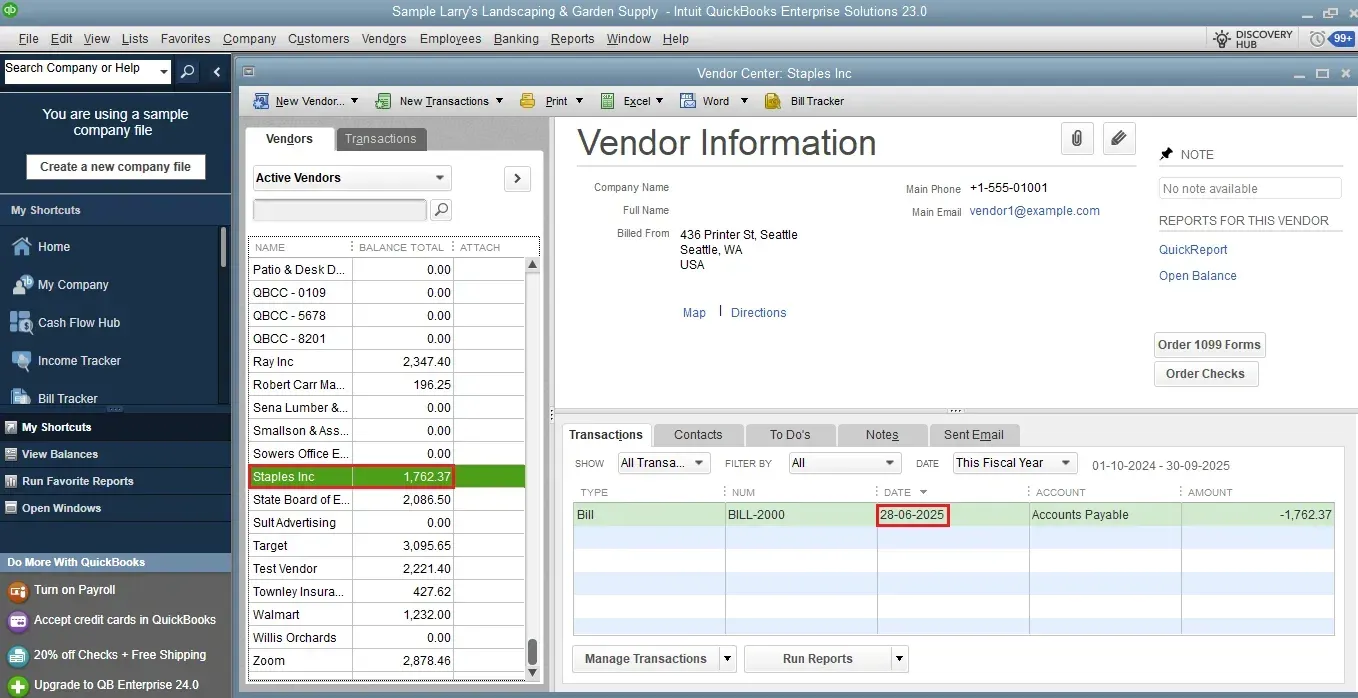
Task: Click the Order 1099 Forms button
Action: 1208,345
